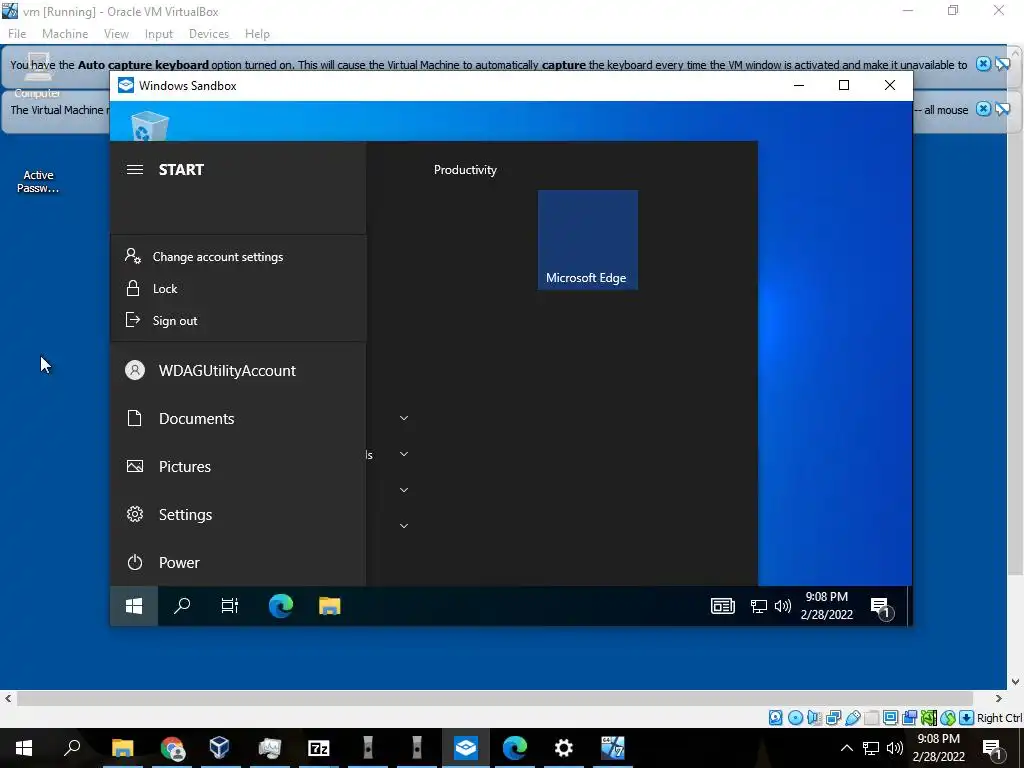
Task: Open the Microsoft Edge tile
Action: pyautogui.click(x=588, y=240)
